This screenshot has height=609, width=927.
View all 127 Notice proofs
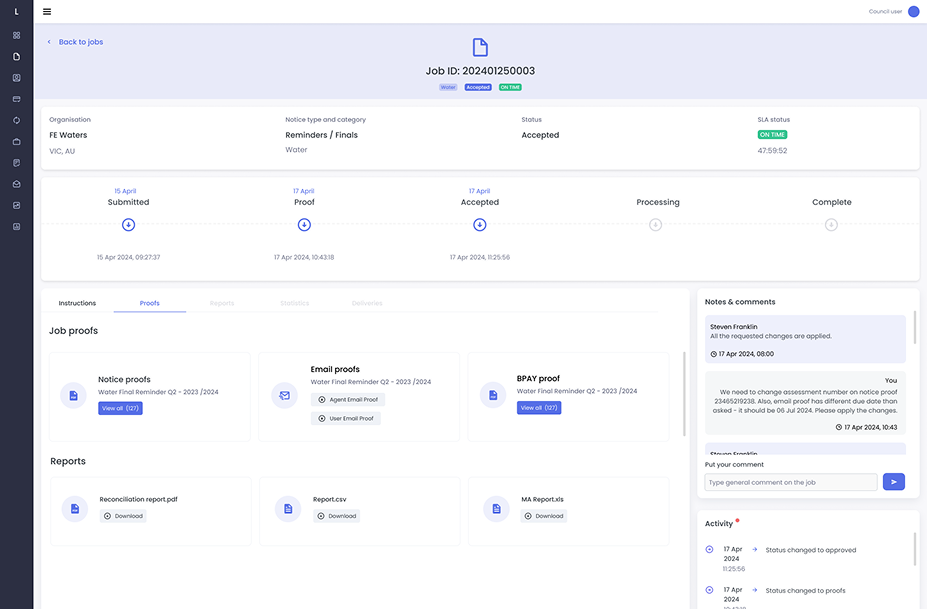pos(120,408)
